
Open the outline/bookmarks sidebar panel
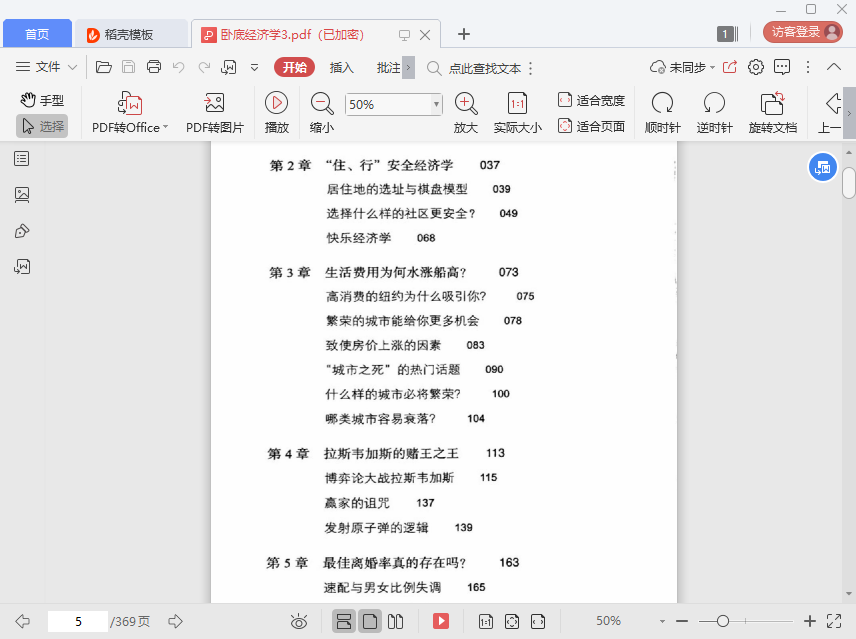coord(22,159)
